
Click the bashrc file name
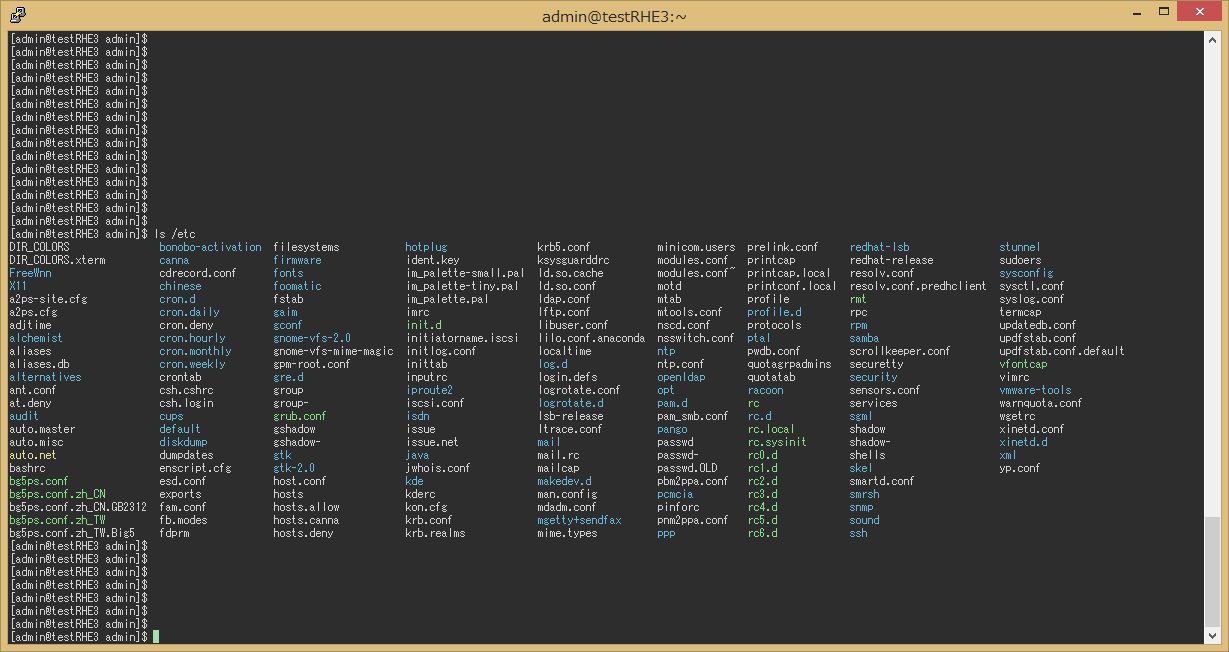pyautogui.click(x=27, y=468)
